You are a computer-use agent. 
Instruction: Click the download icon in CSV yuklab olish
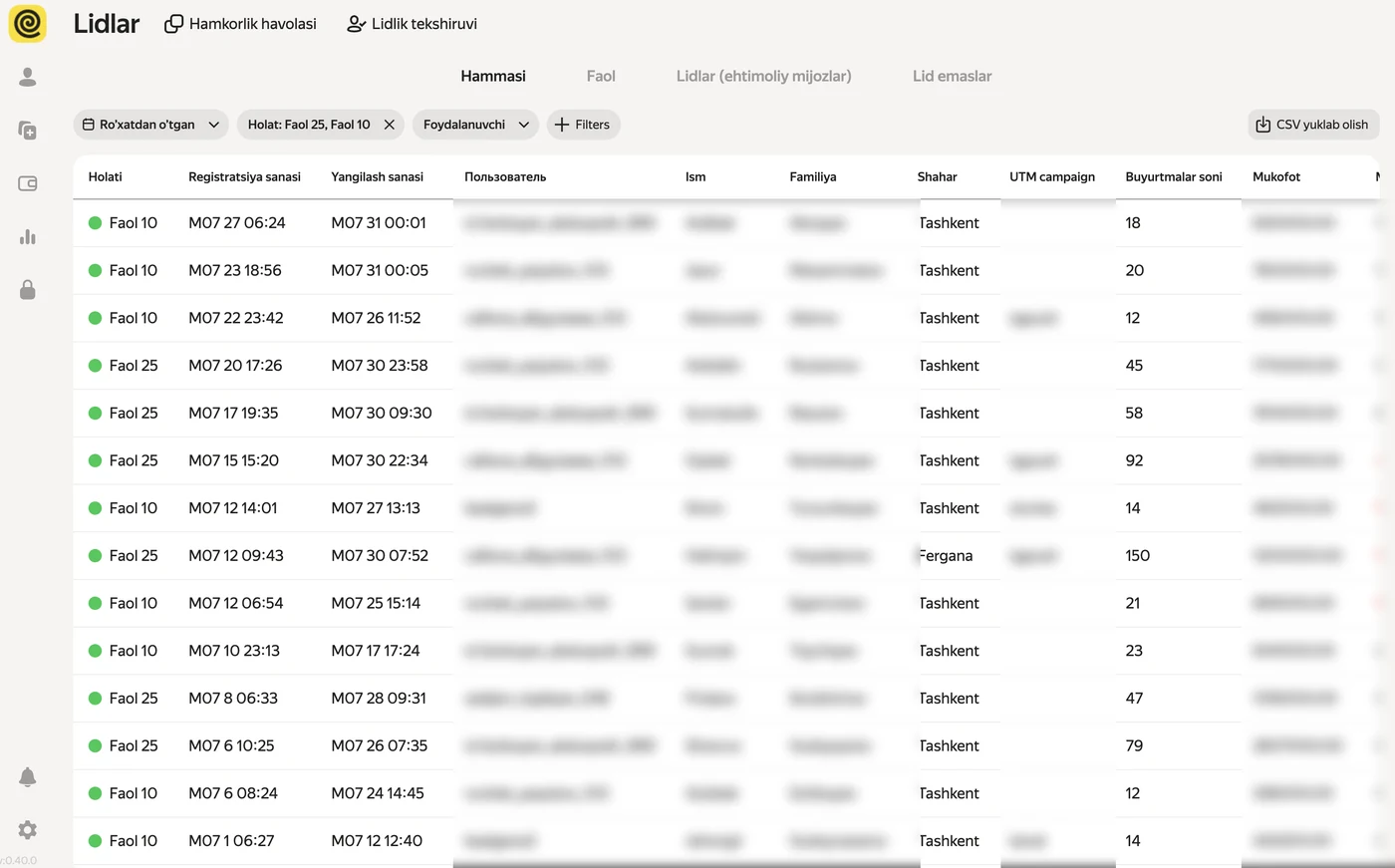pos(1263,125)
